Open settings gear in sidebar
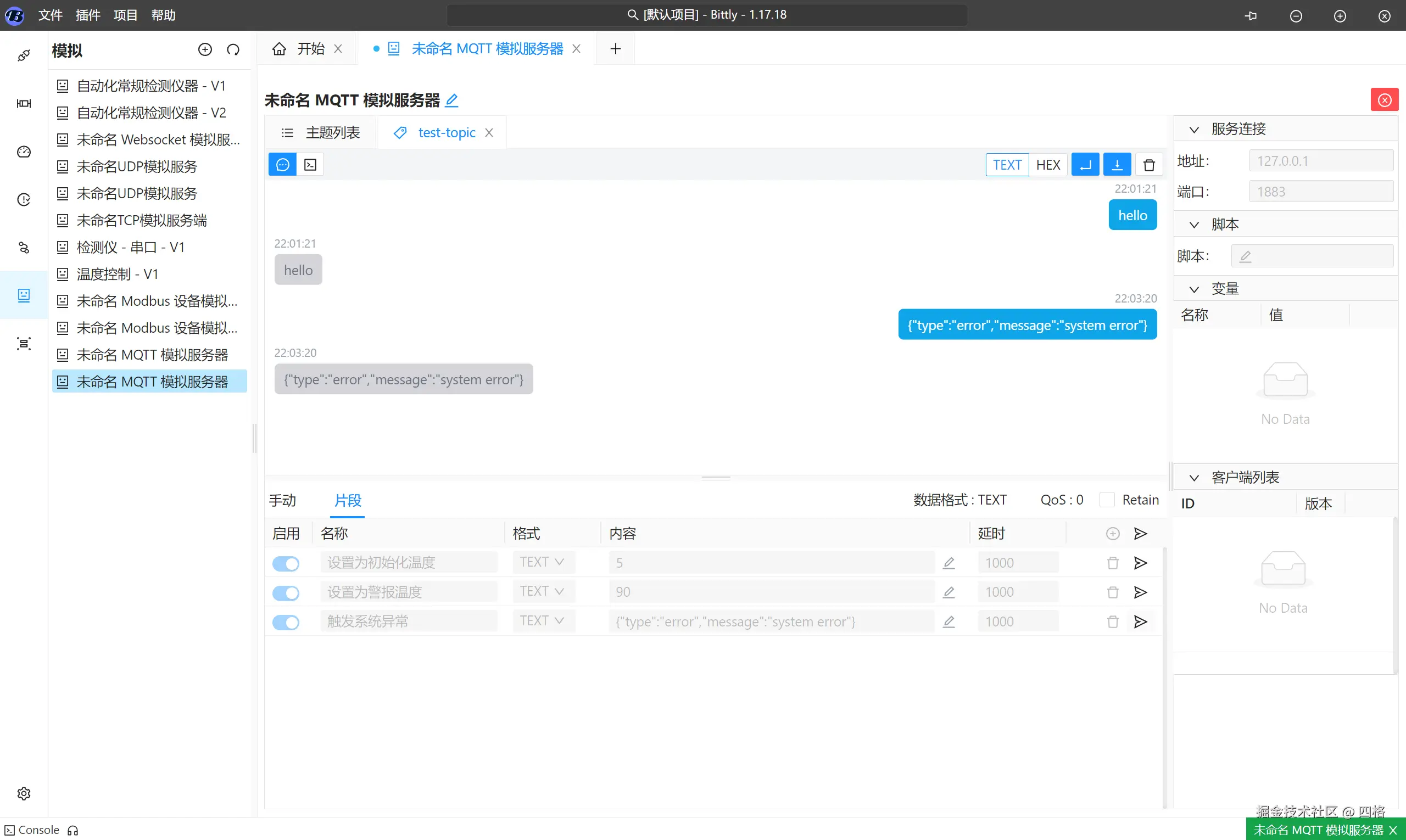Viewport: 1406px width, 840px height. 24,793
